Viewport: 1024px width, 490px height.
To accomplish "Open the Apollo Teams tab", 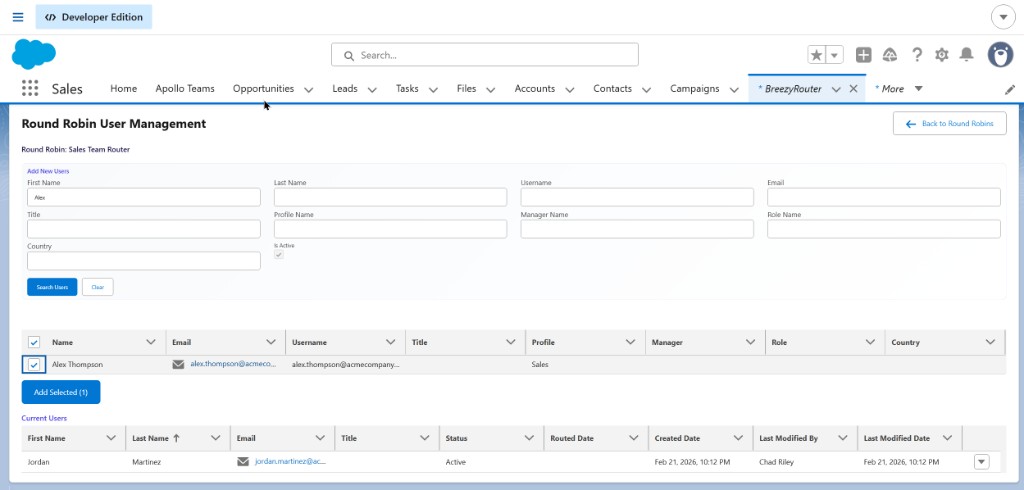I will point(185,89).
